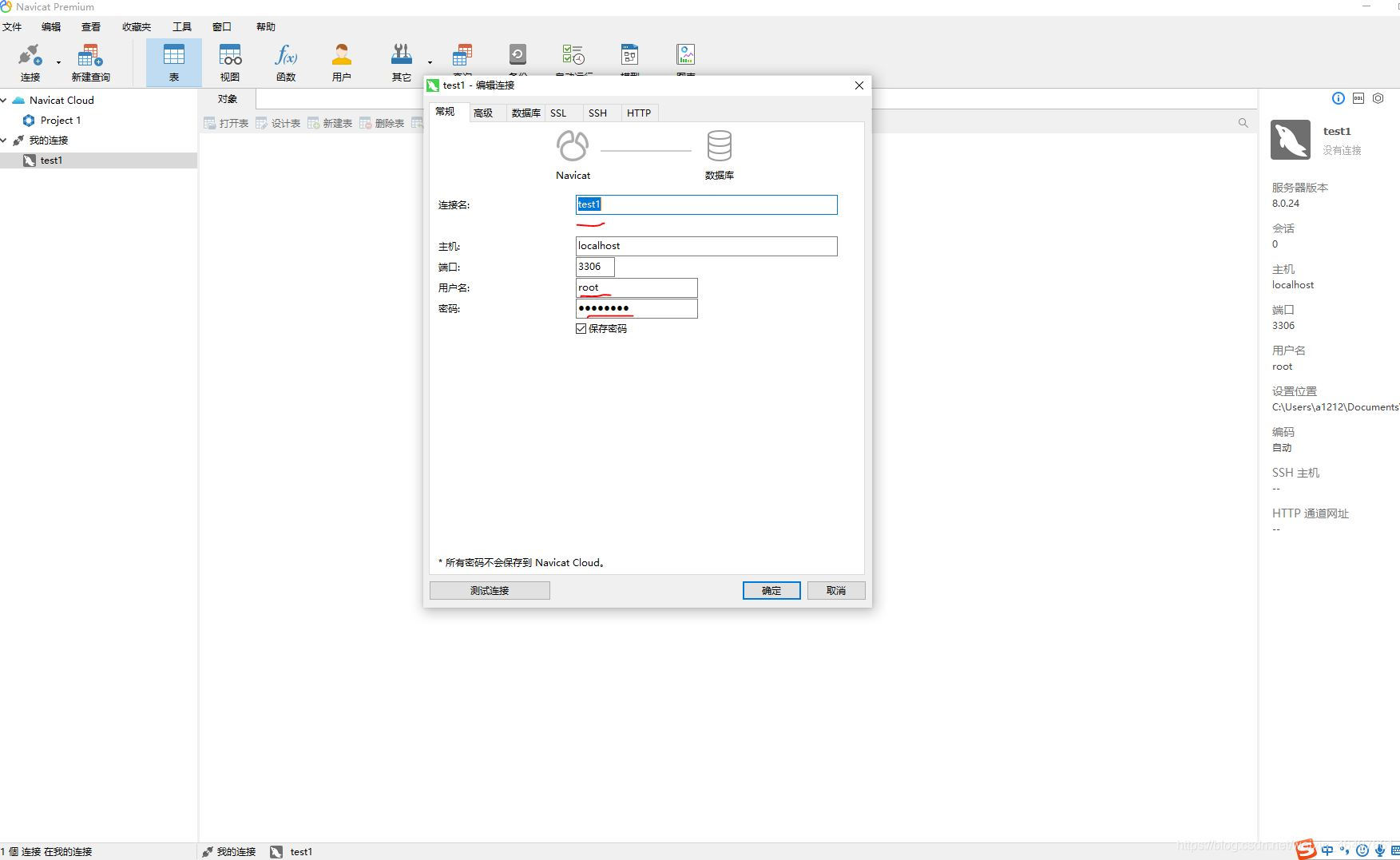Switch to the SSL tab
Viewport: 1400px width, 860px height.
coord(558,113)
